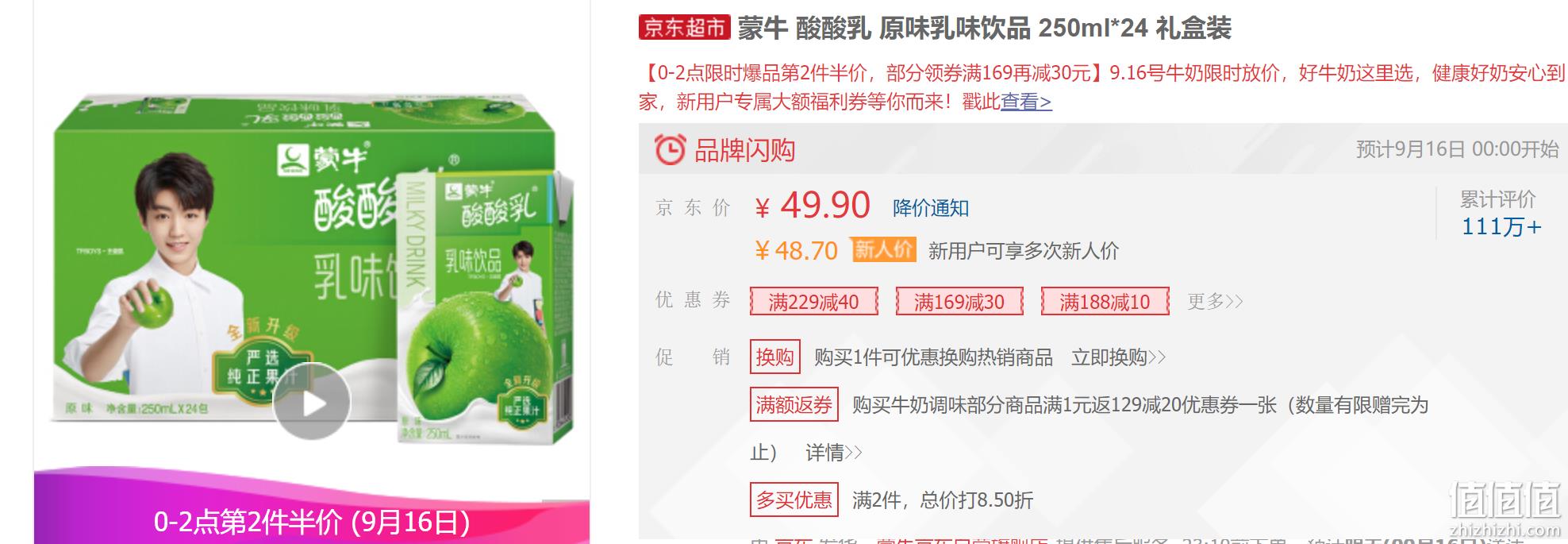Screen dimensions: 1568x544
Task: Play the product video
Action: [312, 402]
